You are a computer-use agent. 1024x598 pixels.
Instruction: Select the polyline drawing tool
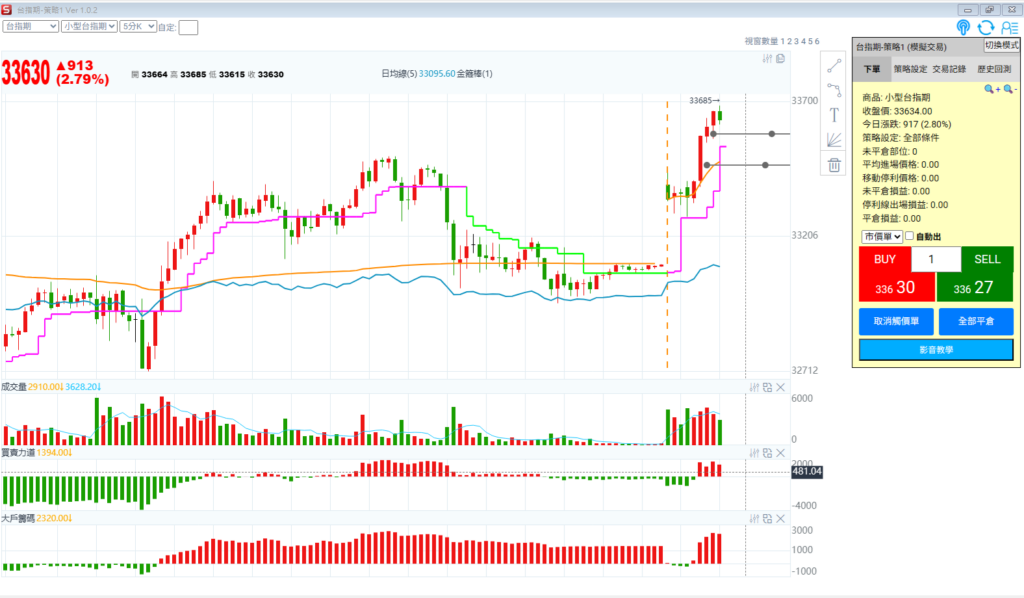(834, 90)
